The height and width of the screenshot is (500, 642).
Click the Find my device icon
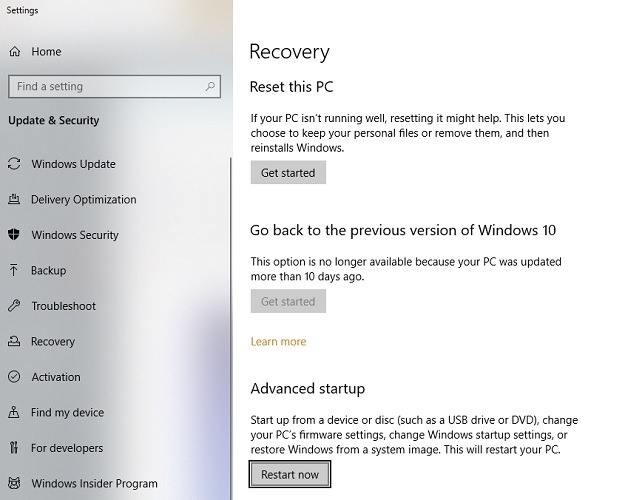14,412
